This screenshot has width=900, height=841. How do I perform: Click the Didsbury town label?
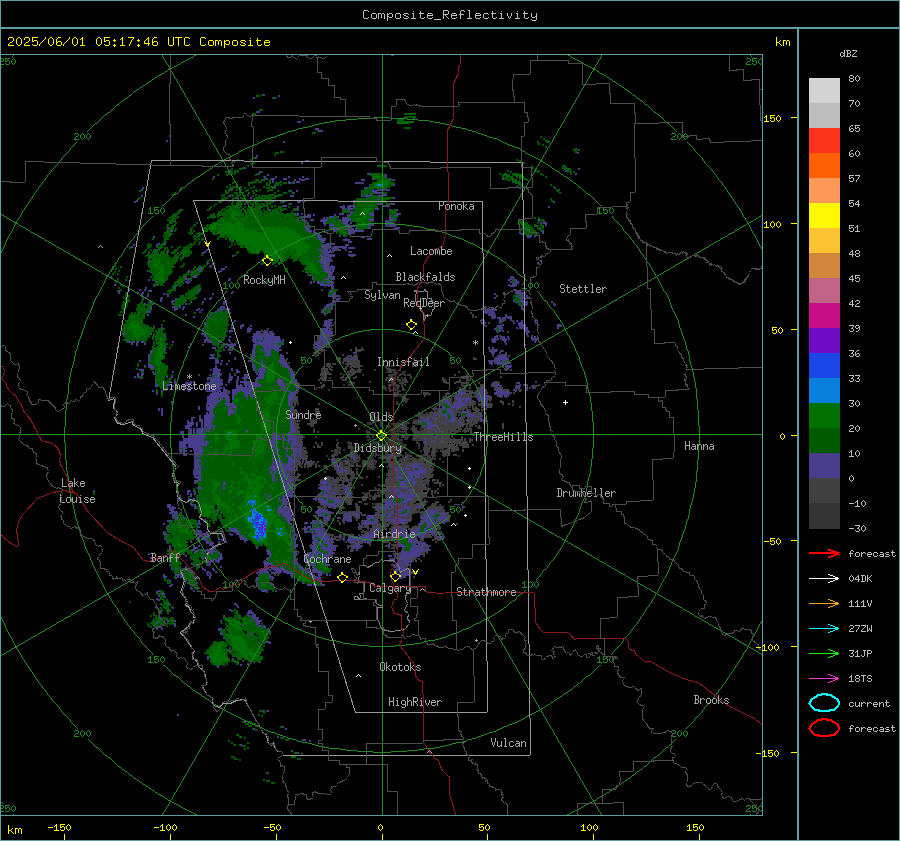tap(377, 448)
